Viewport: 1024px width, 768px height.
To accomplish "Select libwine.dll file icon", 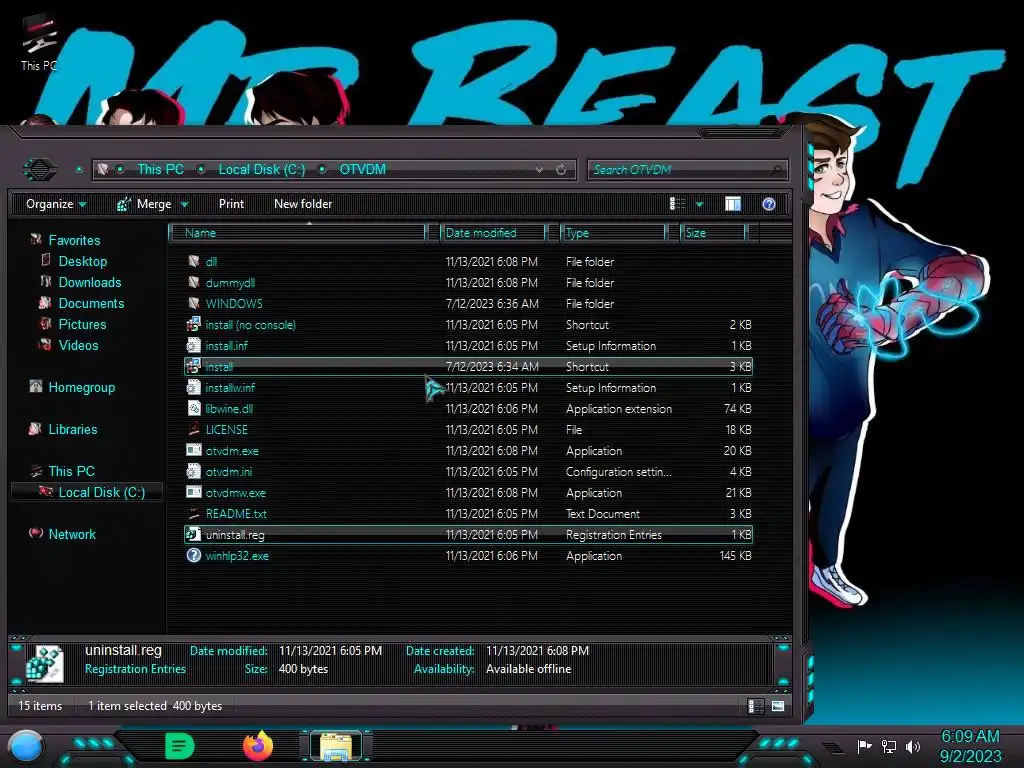I will (193, 408).
